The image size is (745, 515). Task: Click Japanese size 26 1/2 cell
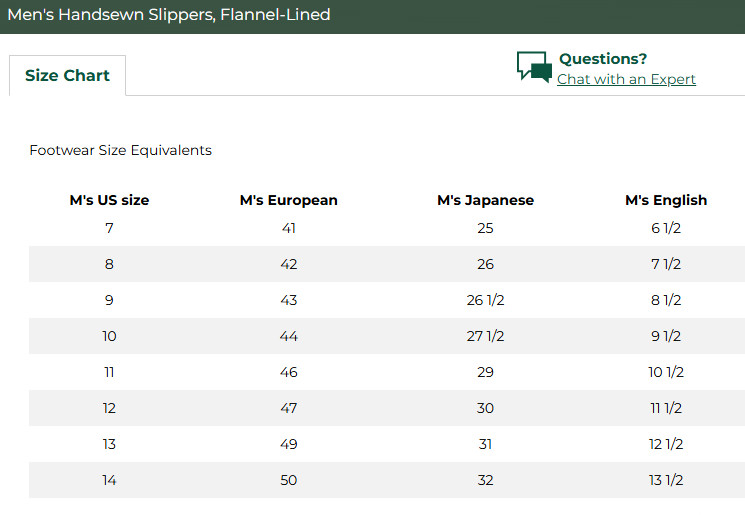tap(485, 300)
